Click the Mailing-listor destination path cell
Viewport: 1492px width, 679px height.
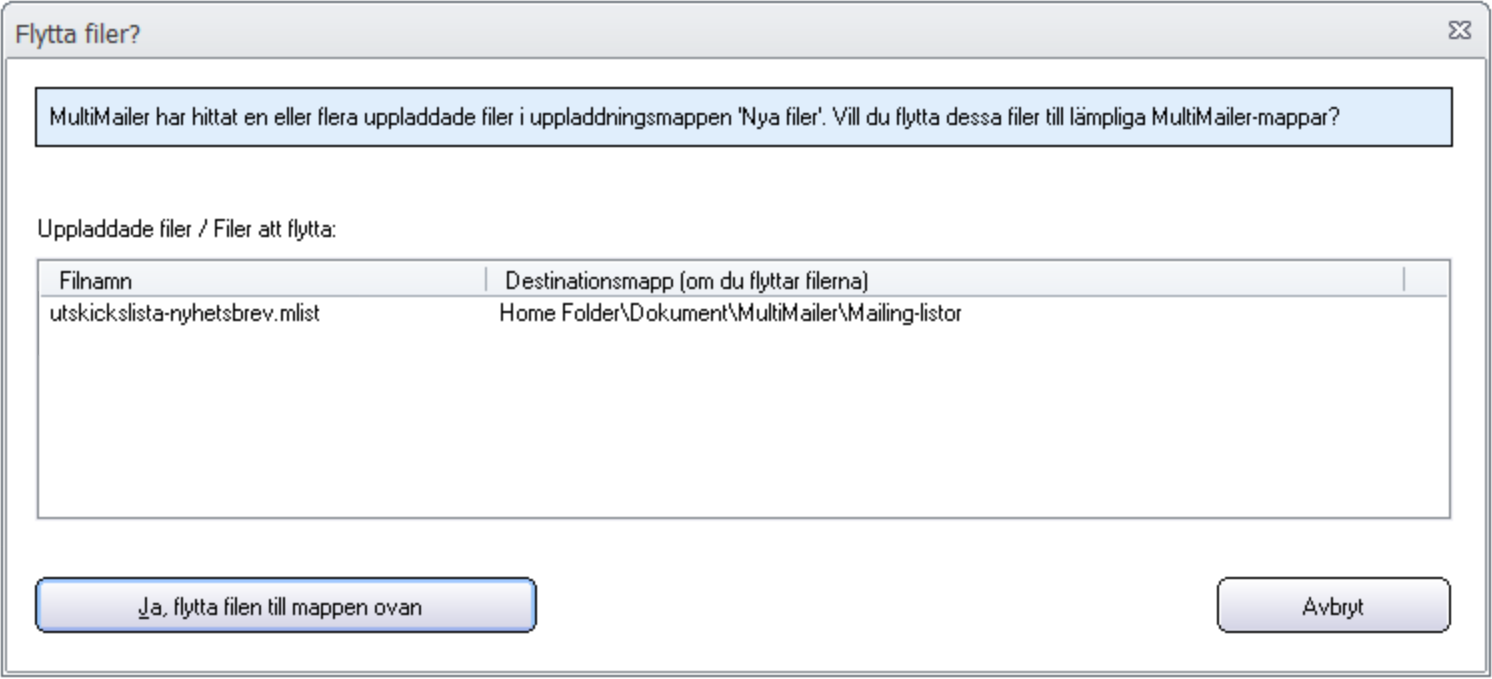coord(730,314)
